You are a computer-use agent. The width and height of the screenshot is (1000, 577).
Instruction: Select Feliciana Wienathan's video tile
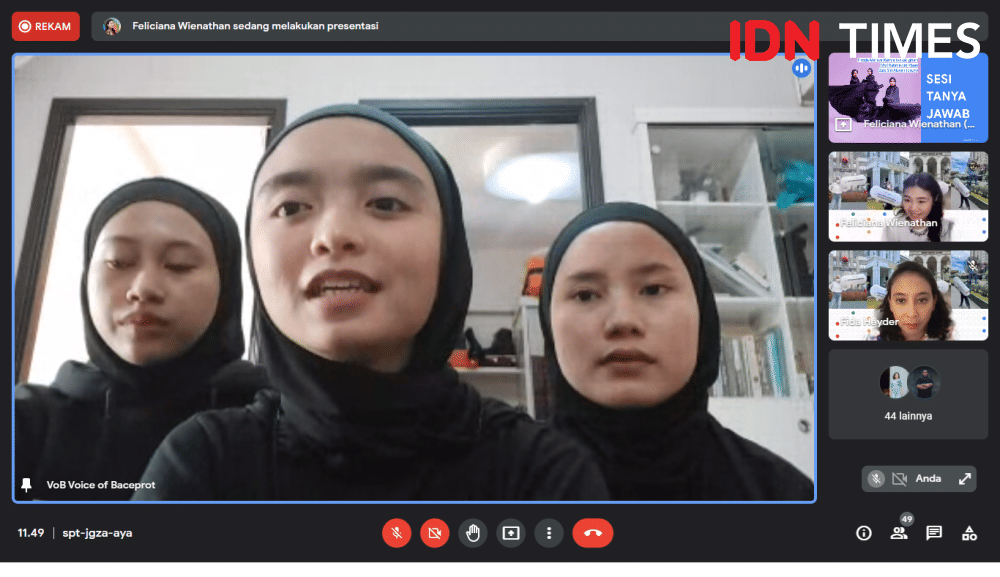tap(908, 196)
